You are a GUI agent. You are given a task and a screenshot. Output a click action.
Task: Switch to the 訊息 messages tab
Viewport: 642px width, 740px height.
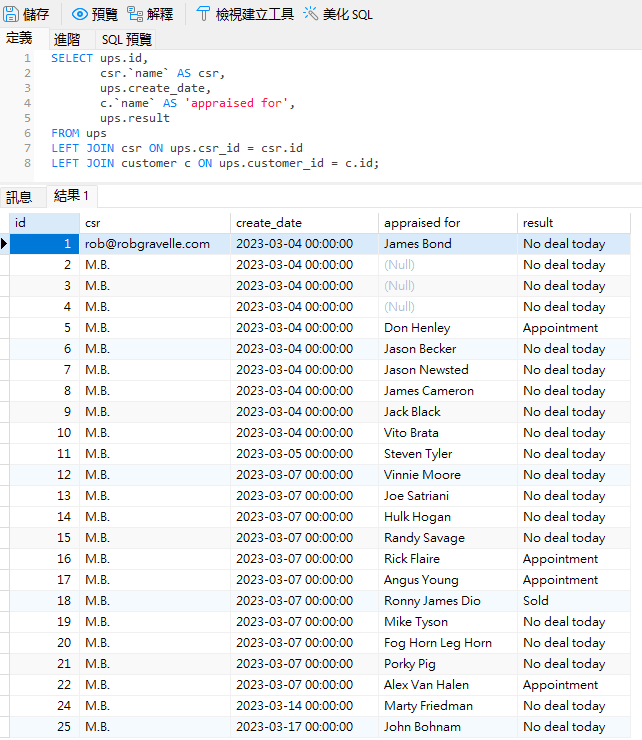point(20,197)
